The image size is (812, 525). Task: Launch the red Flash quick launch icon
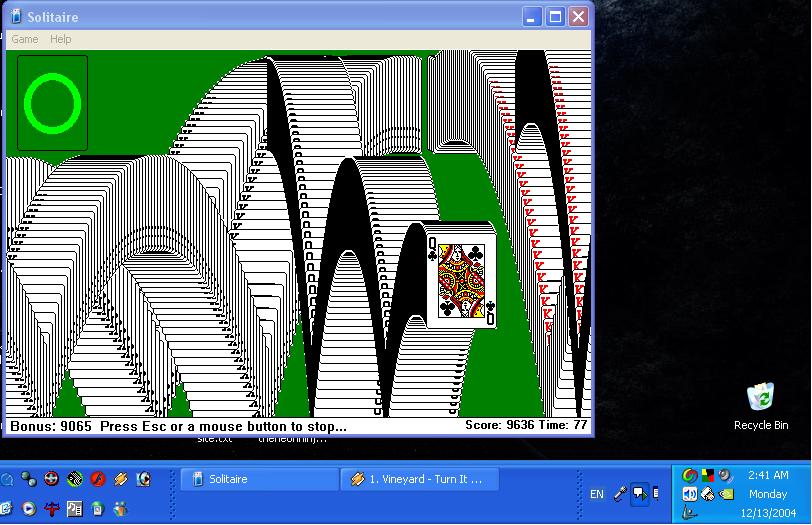pos(98,479)
